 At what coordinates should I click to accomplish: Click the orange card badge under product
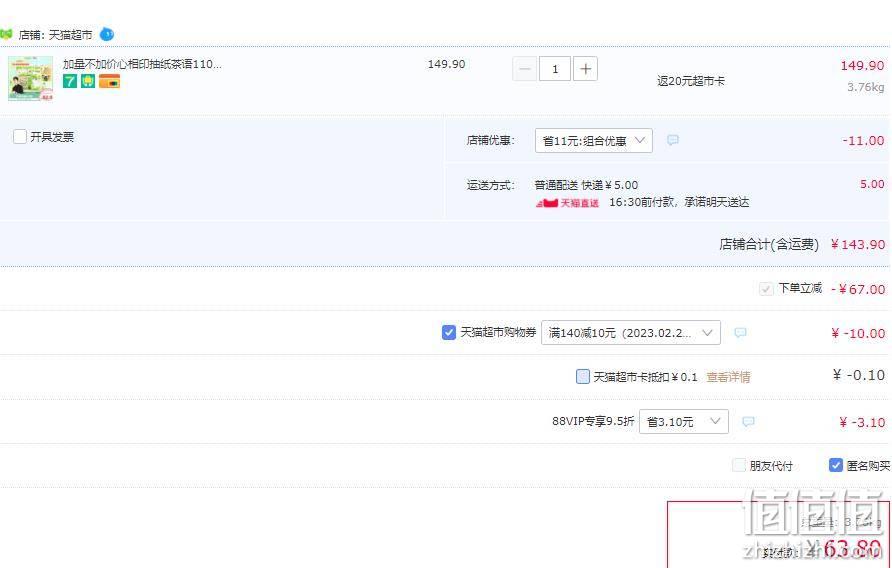coord(109,81)
